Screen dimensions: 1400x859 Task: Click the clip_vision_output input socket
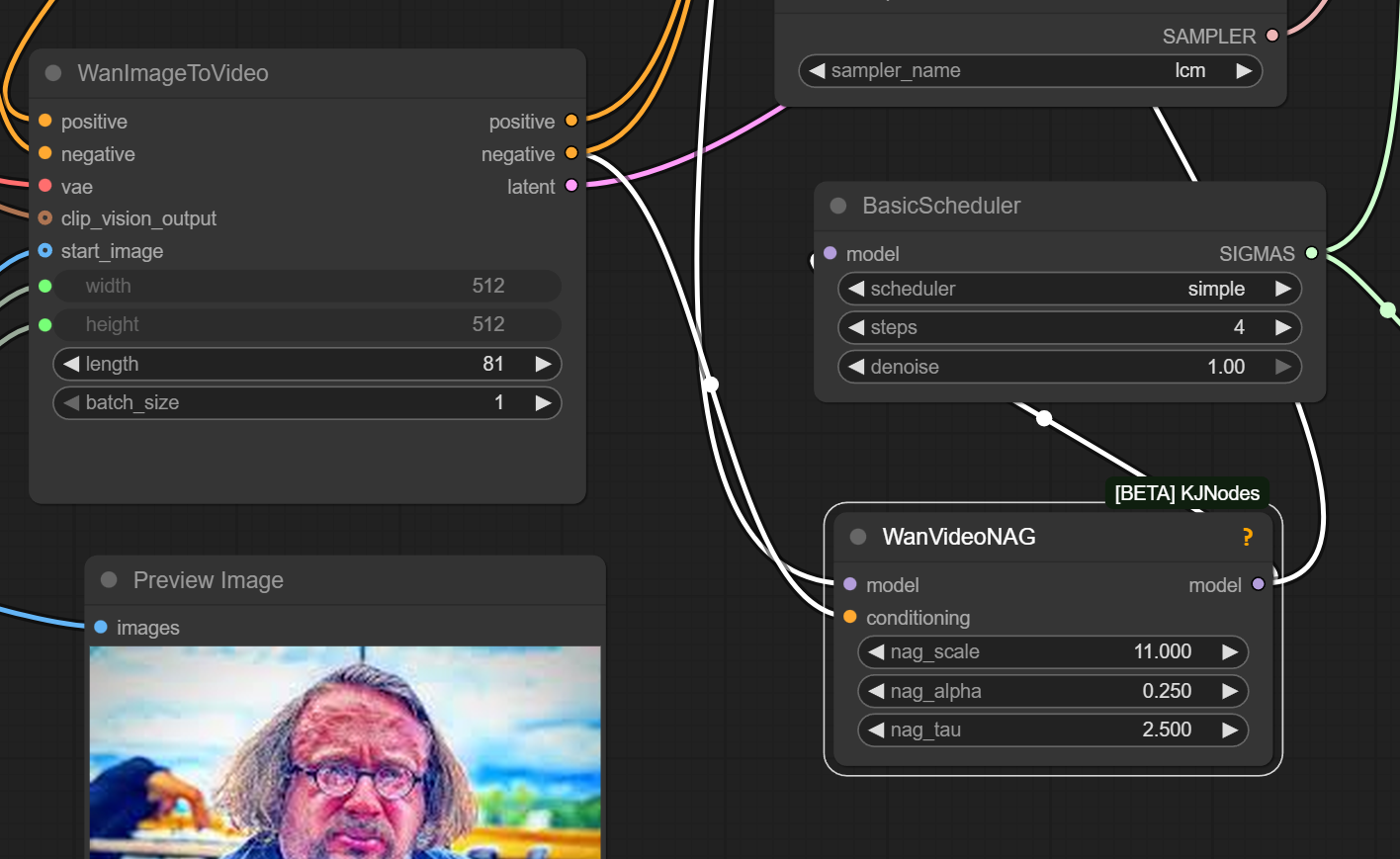pyautogui.click(x=45, y=217)
